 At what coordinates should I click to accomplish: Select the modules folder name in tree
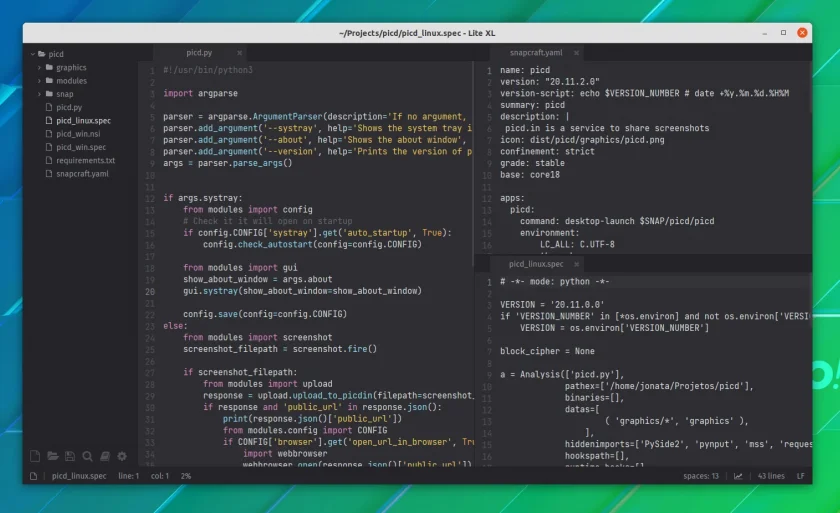pyautogui.click(x=72, y=81)
